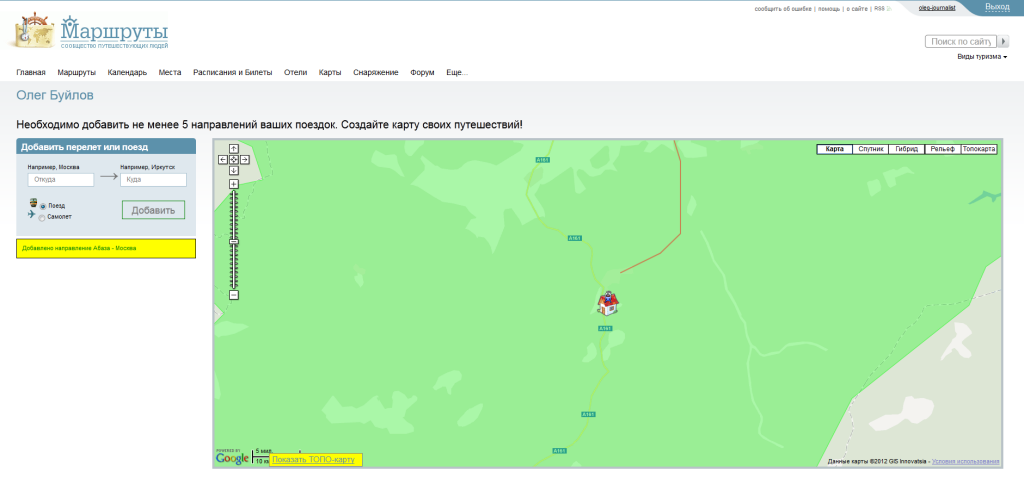The width and height of the screenshot is (1024, 479).
Task: Click the map zoom-in plus button
Action: pyautogui.click(x=234, y=184)
